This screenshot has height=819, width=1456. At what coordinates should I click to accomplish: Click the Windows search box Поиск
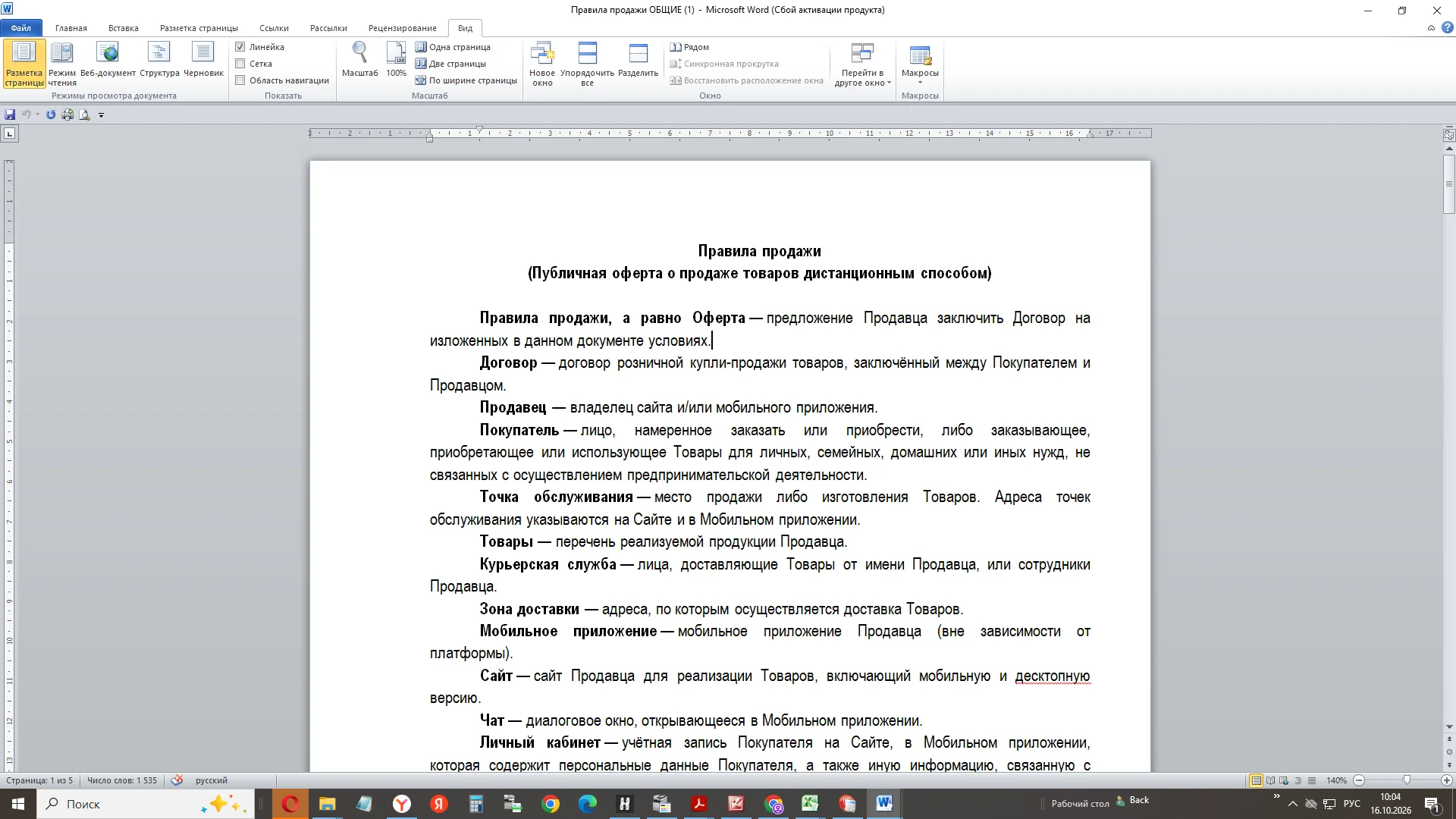(x=146, y=804)
